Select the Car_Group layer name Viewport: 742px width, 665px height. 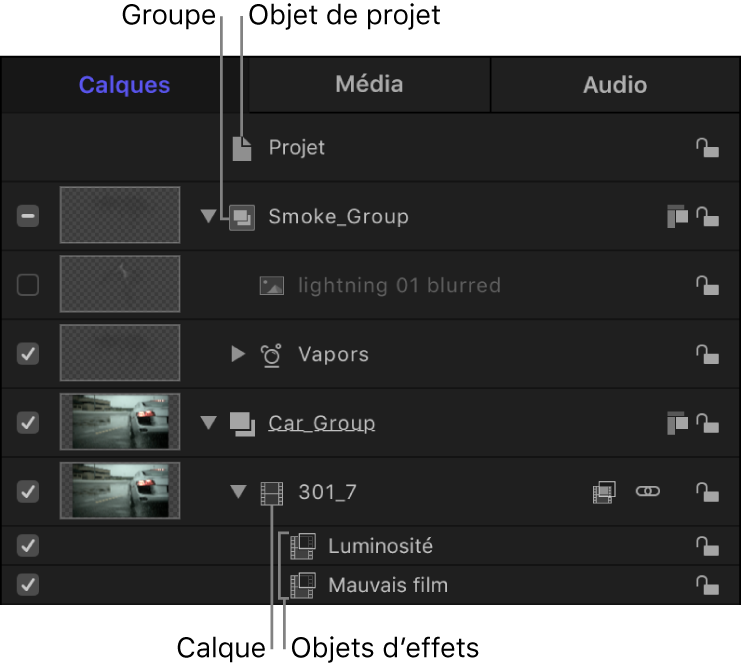click(322, 423)
